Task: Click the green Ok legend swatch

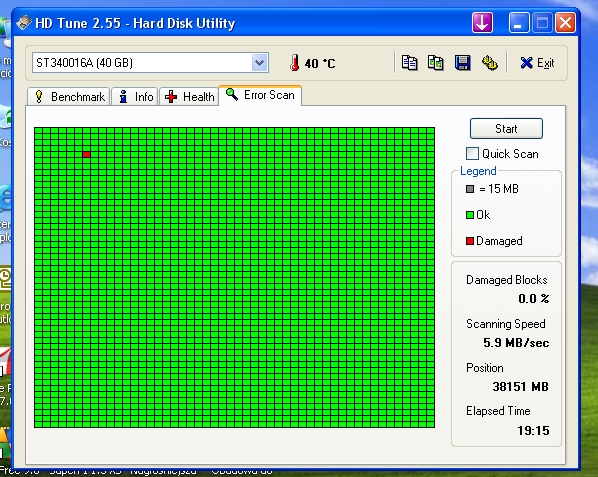Action: [x=470, y=215]
